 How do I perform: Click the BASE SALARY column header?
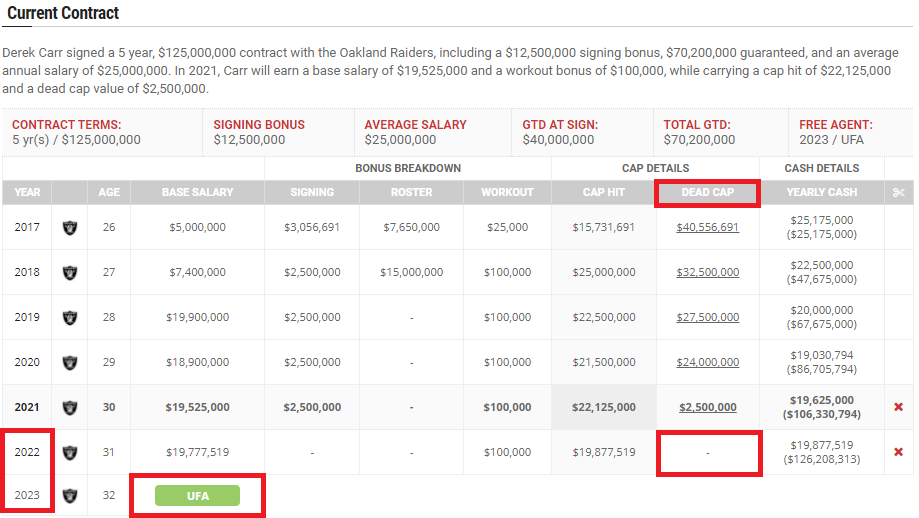[x=198, y=192]
